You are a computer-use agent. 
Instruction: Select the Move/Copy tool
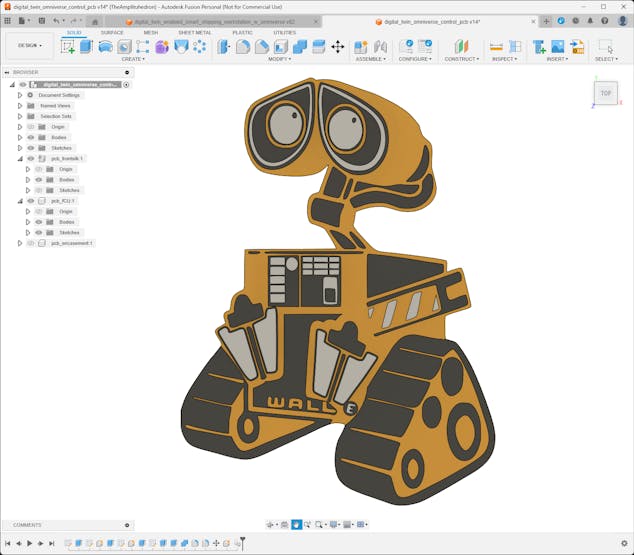[337, 46]
